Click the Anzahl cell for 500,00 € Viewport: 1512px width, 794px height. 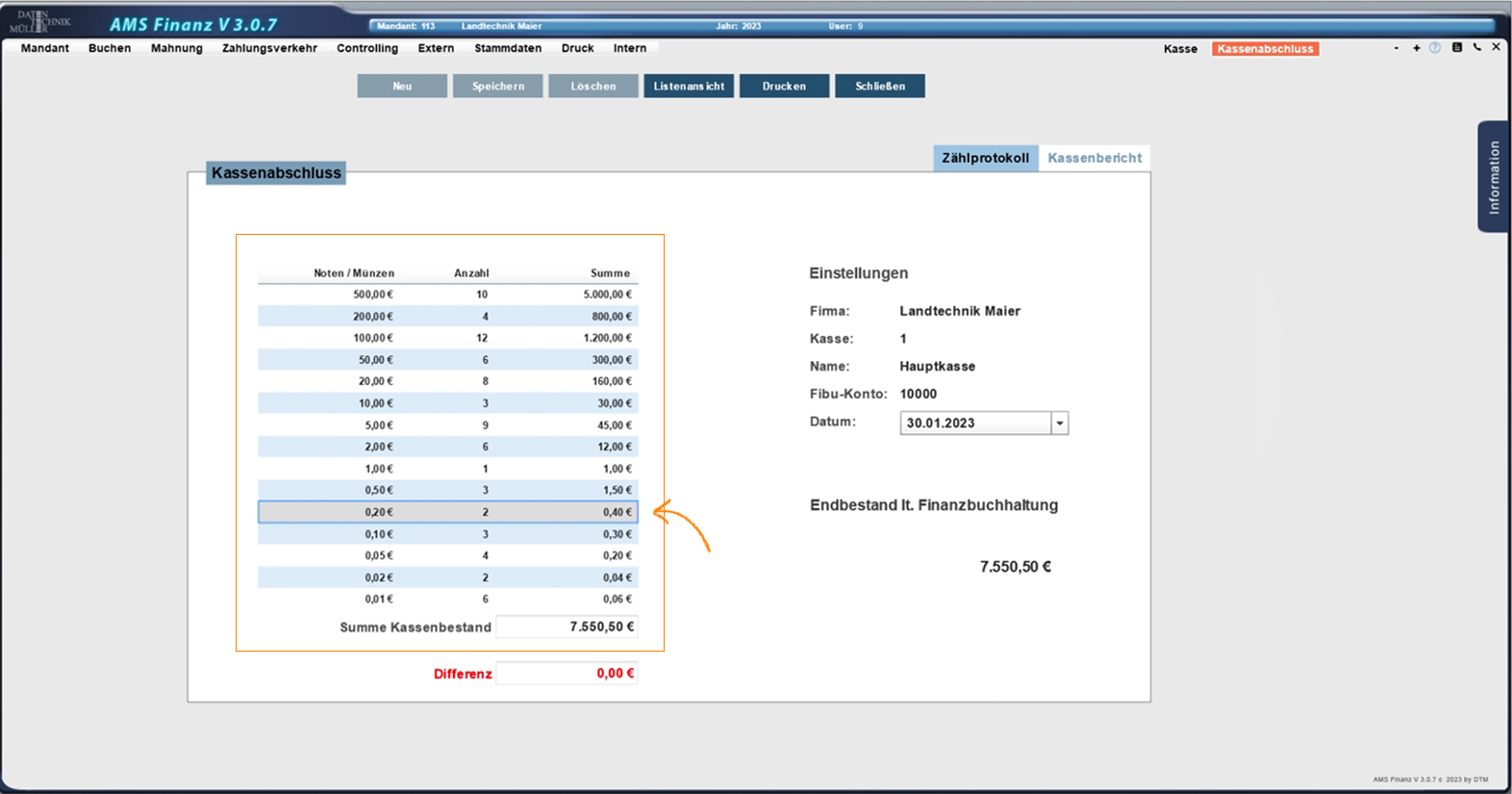point(481,295)
